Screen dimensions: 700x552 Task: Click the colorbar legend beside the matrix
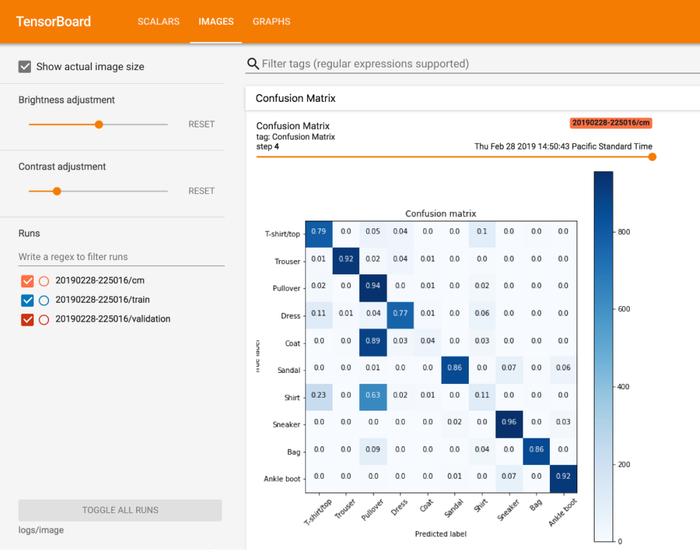(x=604, y=356)
